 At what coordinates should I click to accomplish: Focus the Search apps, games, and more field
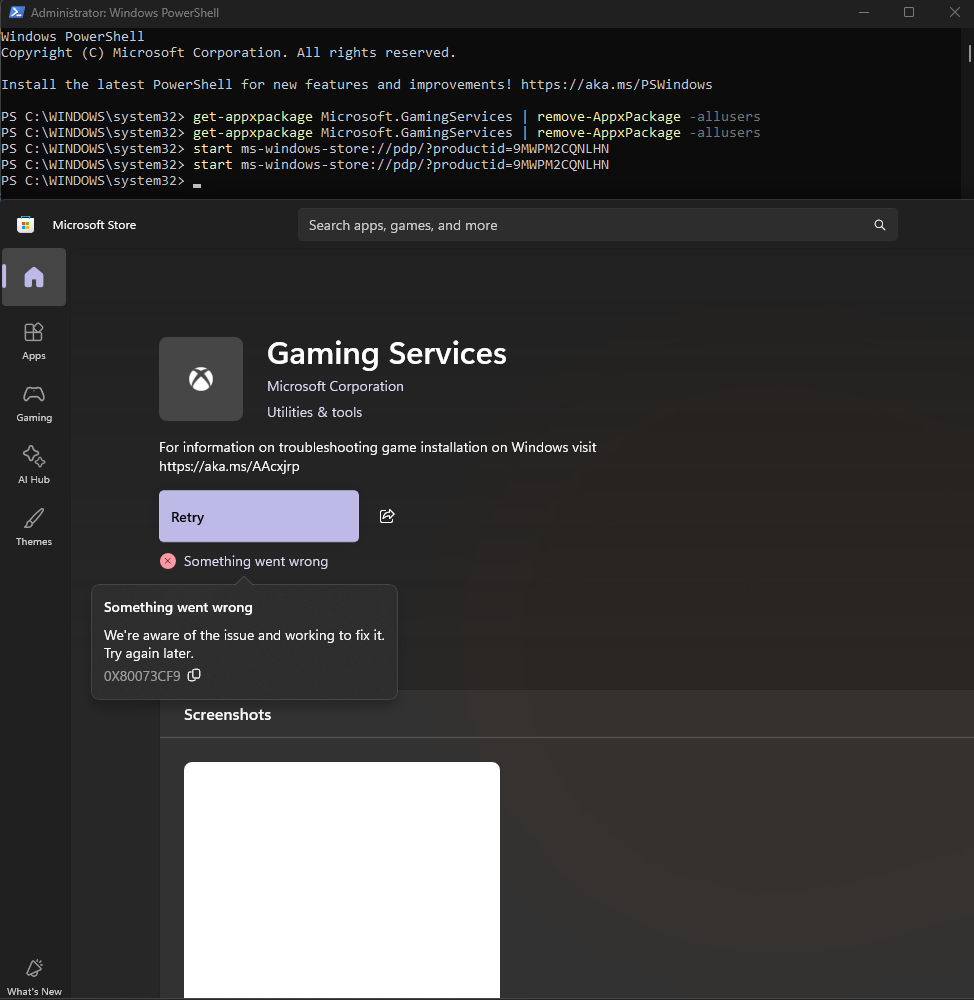(598, 224)
